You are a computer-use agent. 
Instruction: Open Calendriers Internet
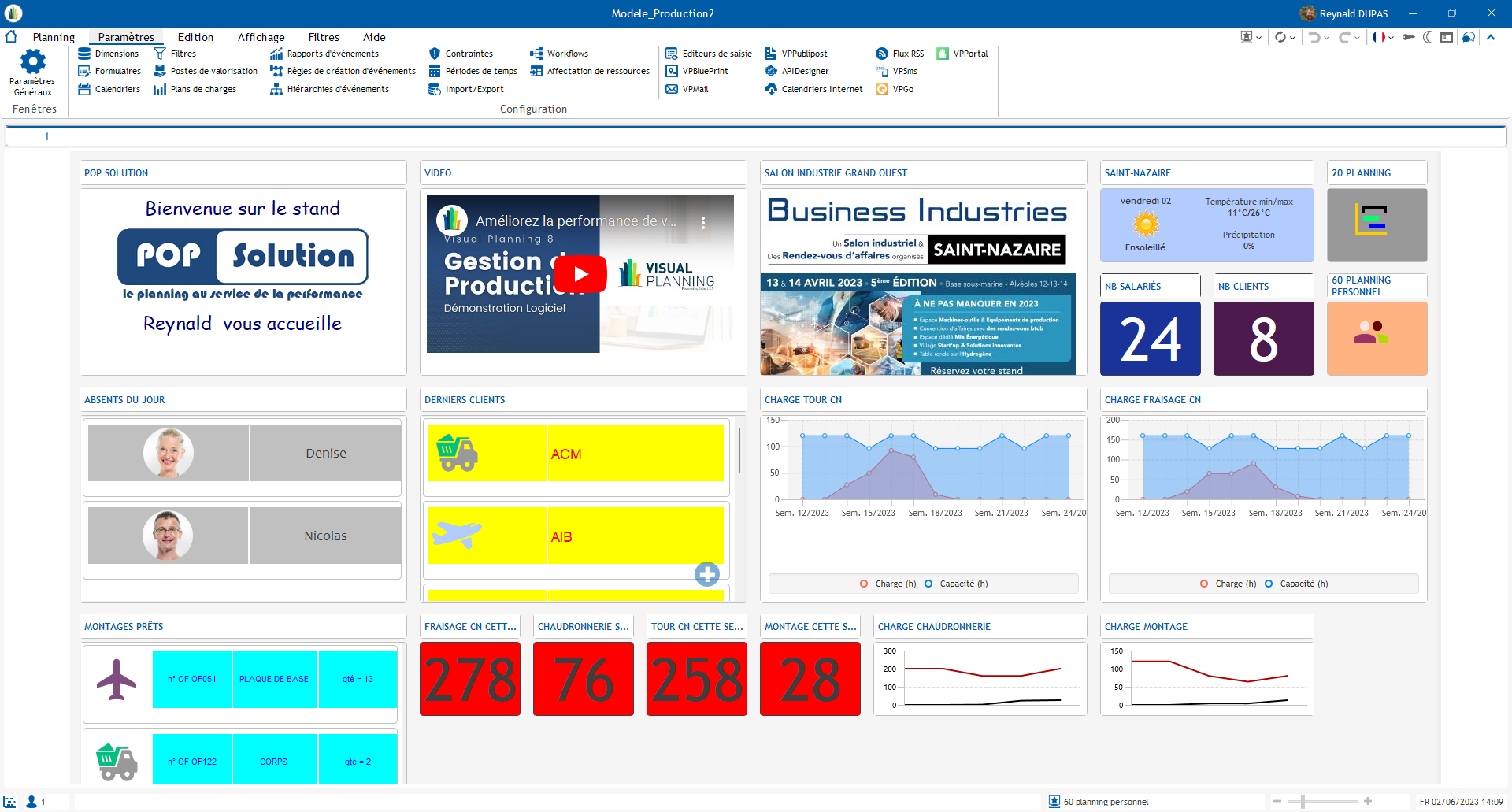[813, 89]
